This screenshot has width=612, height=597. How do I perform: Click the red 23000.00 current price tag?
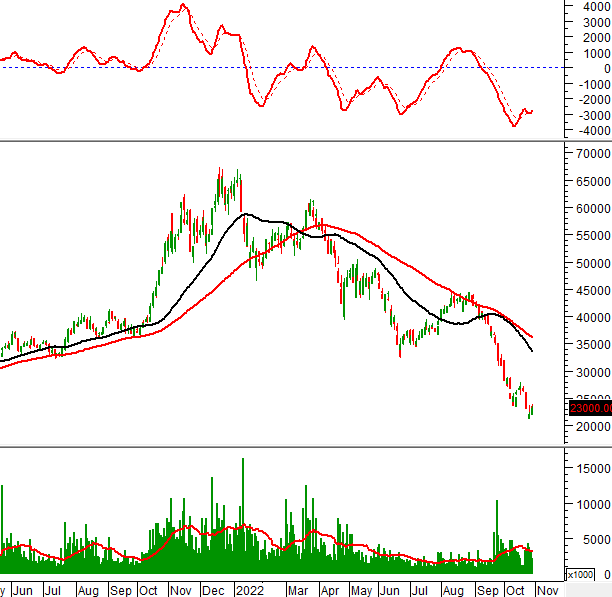(x=589, y=408)
